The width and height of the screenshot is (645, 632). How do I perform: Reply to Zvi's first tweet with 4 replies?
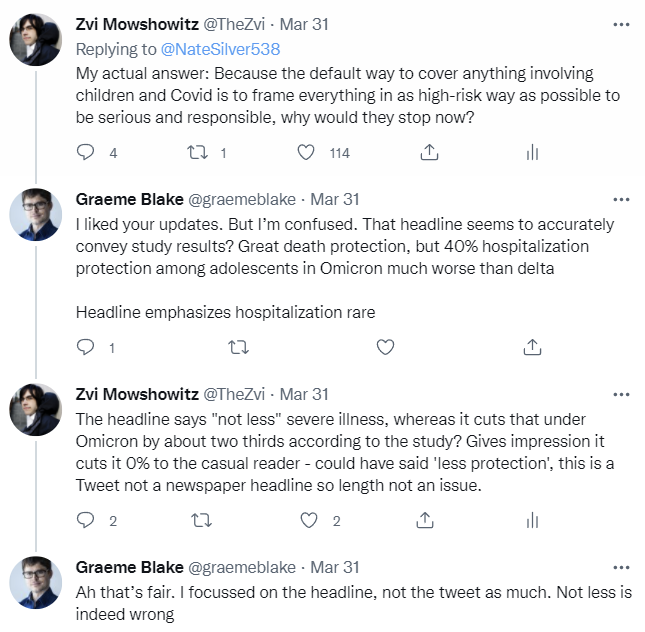pyautogui.click(x=86, y=153)
